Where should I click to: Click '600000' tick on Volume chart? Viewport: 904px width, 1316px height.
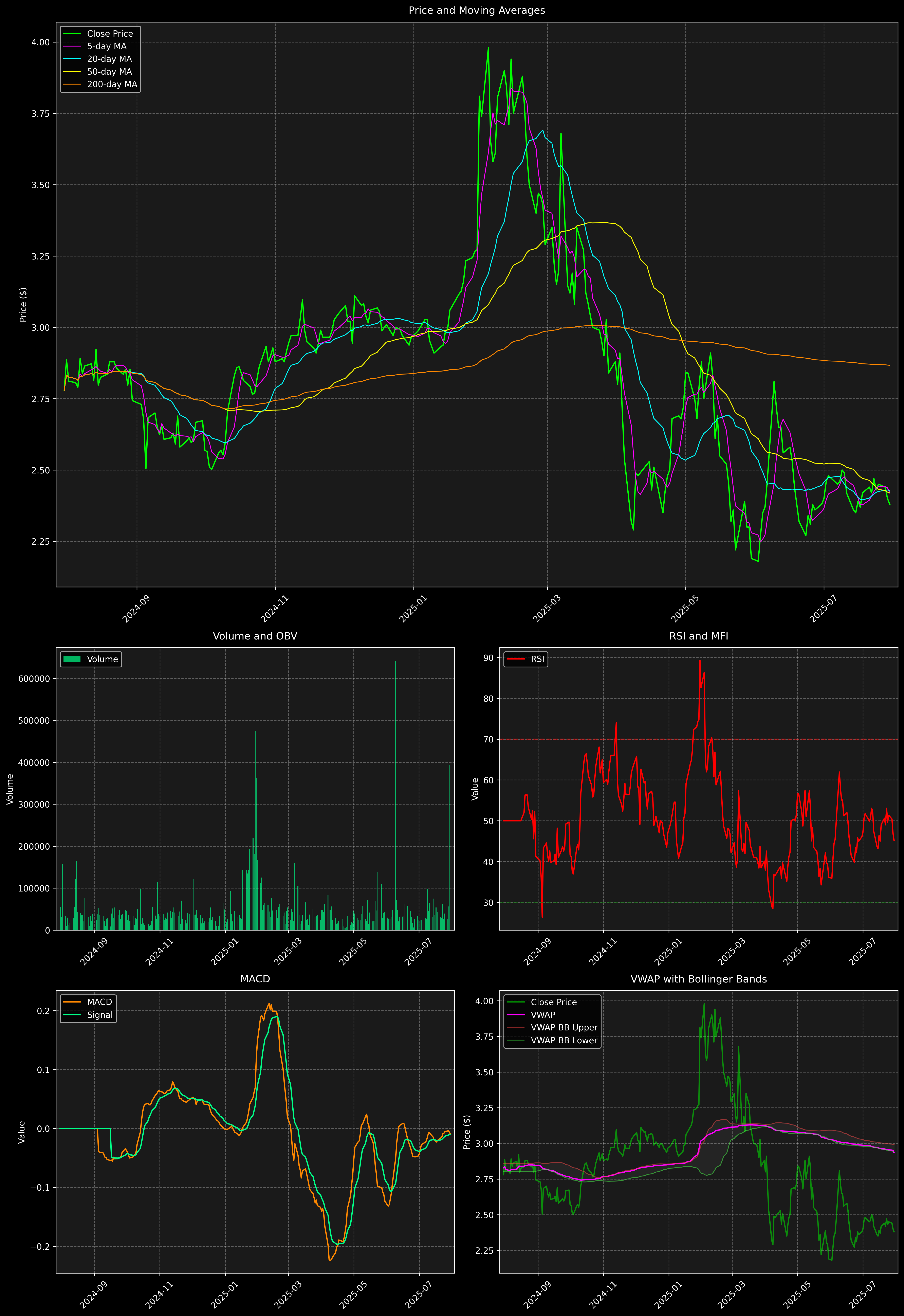click(x=35, y=679)
